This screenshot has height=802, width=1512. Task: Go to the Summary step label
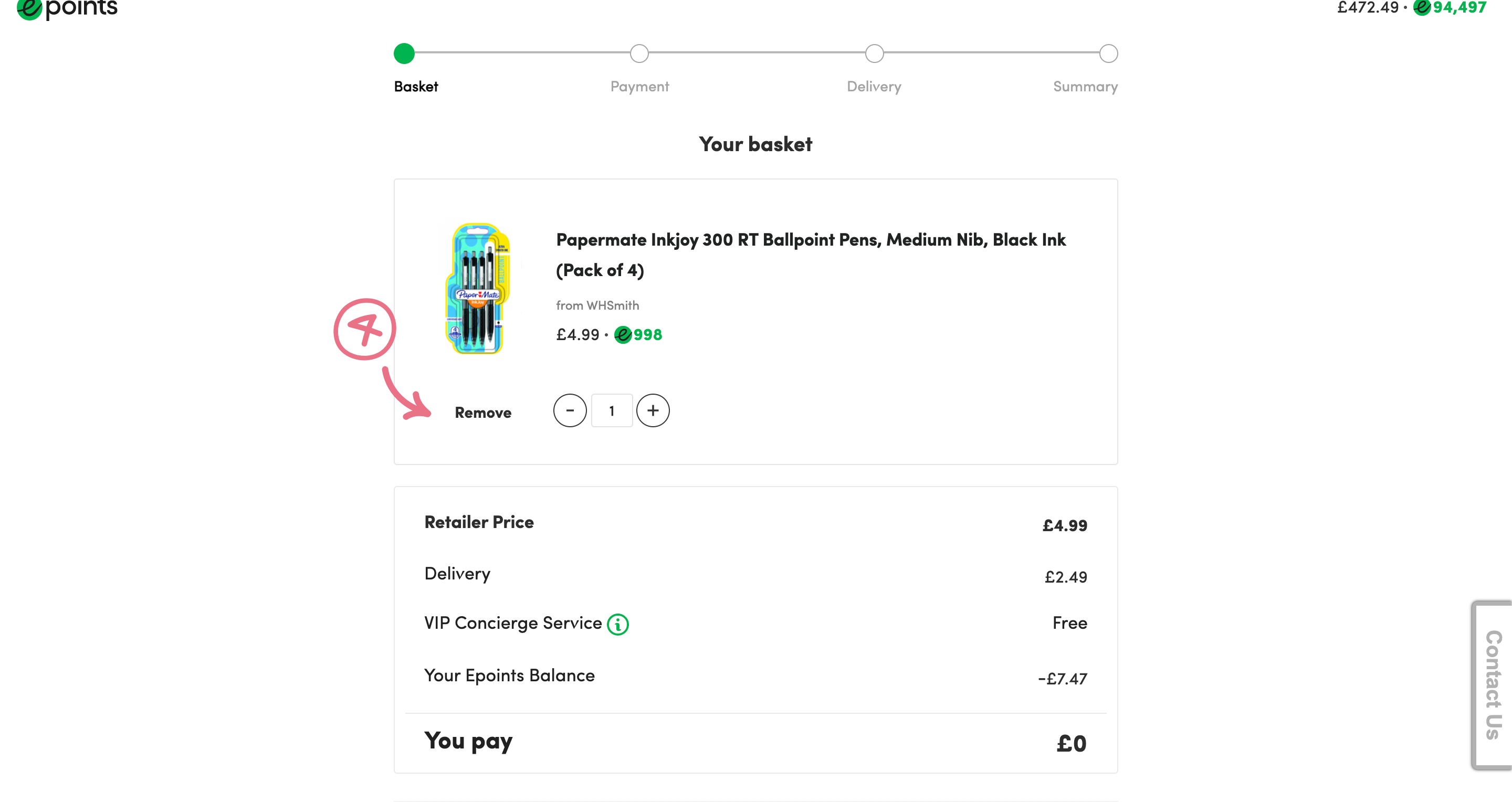1085,87
